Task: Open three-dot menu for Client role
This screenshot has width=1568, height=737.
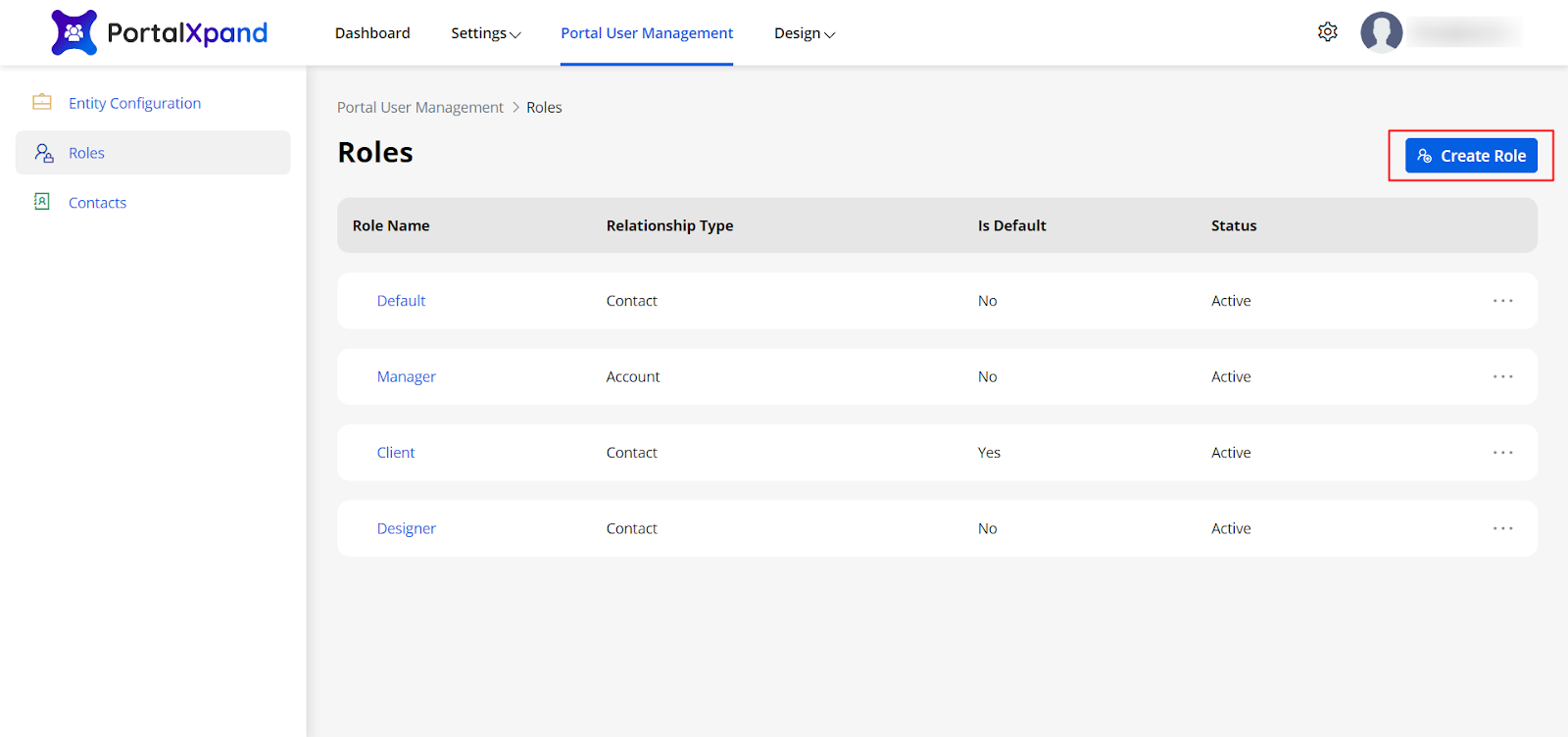Action: pyautogui.click(x=1502, y=453)
